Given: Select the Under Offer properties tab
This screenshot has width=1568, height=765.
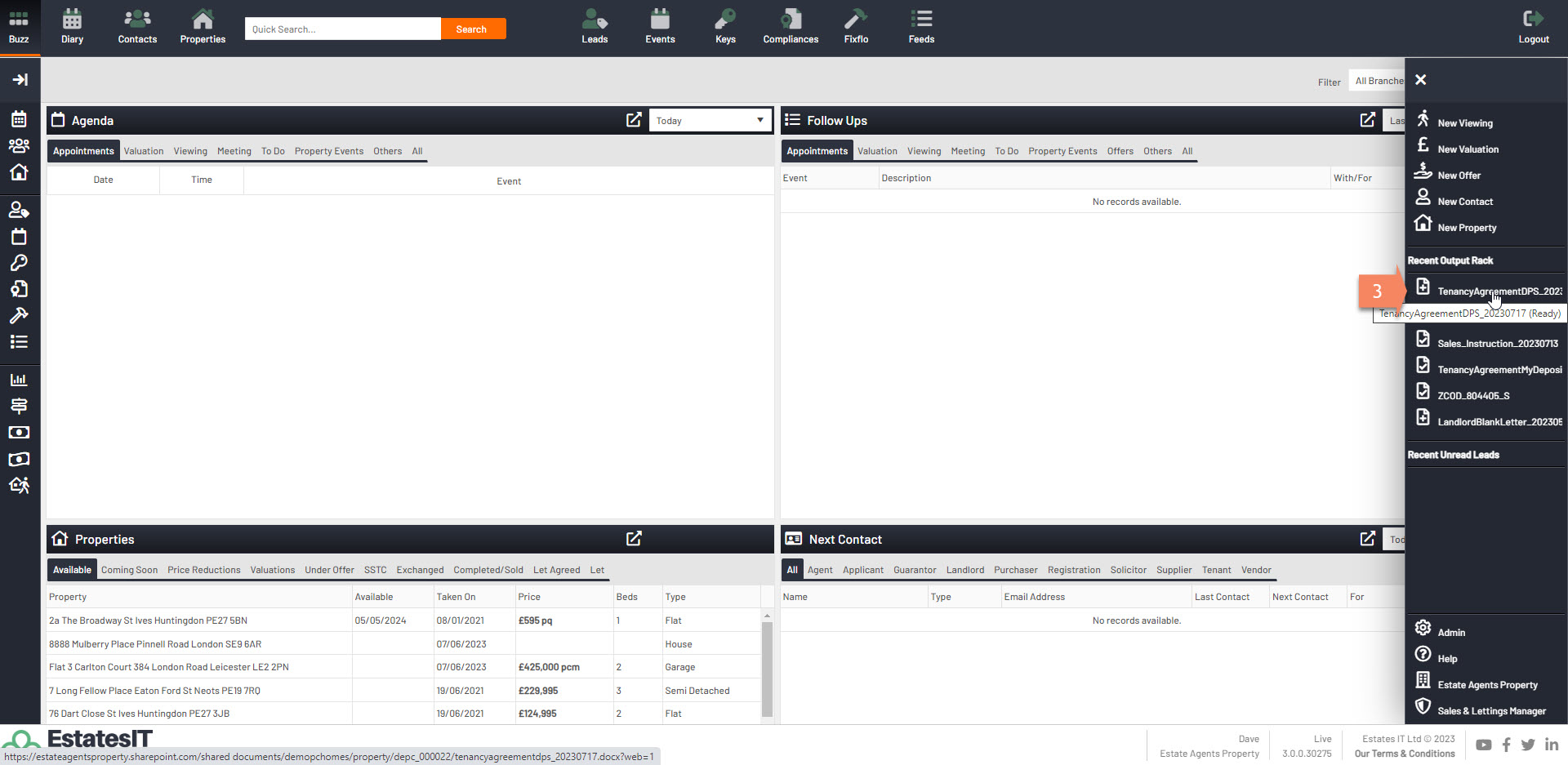Looking at the screenshot, I should pyautogui.click(x=329, y=570).
